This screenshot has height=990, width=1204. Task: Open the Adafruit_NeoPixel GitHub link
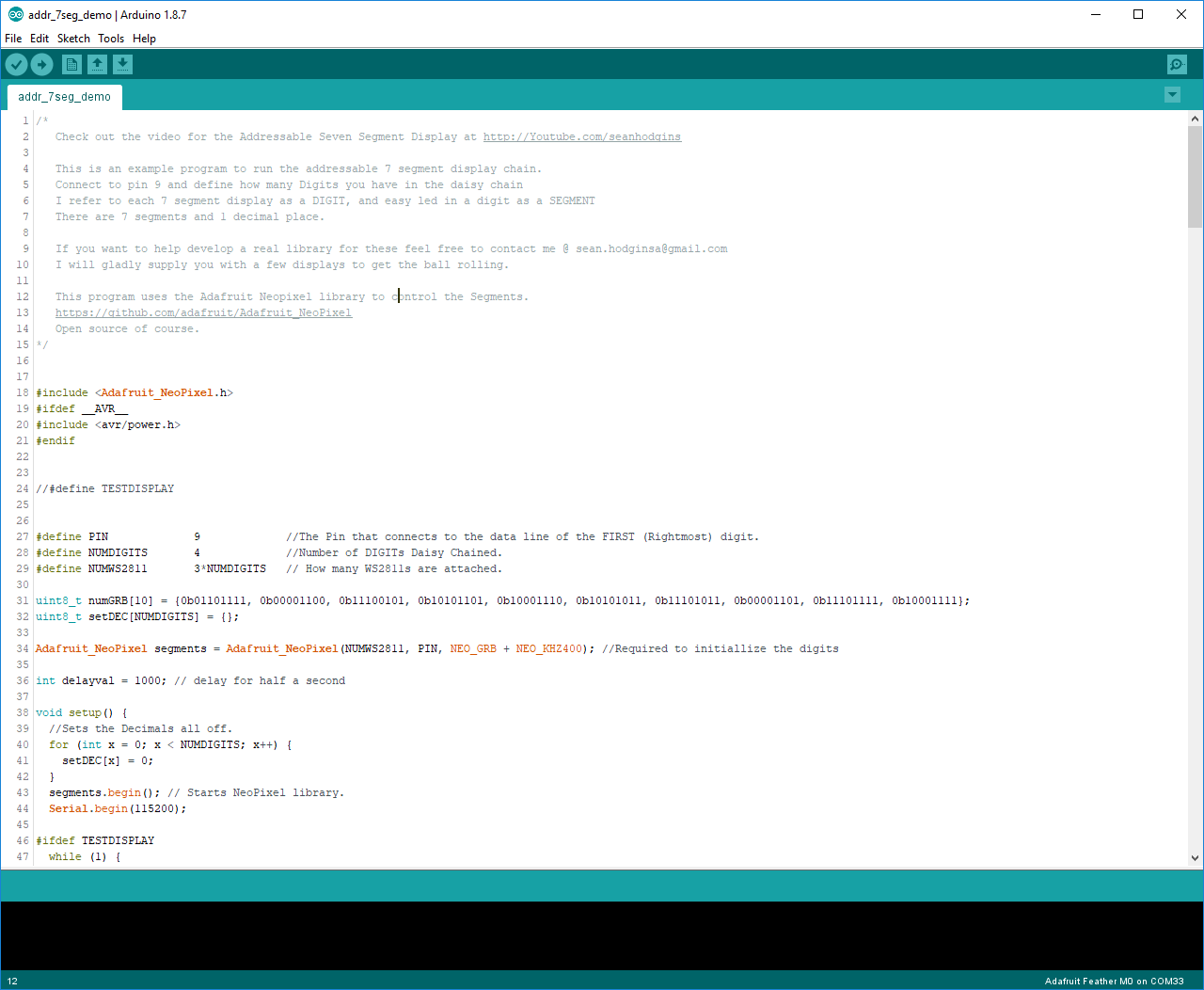click(203, 311)
